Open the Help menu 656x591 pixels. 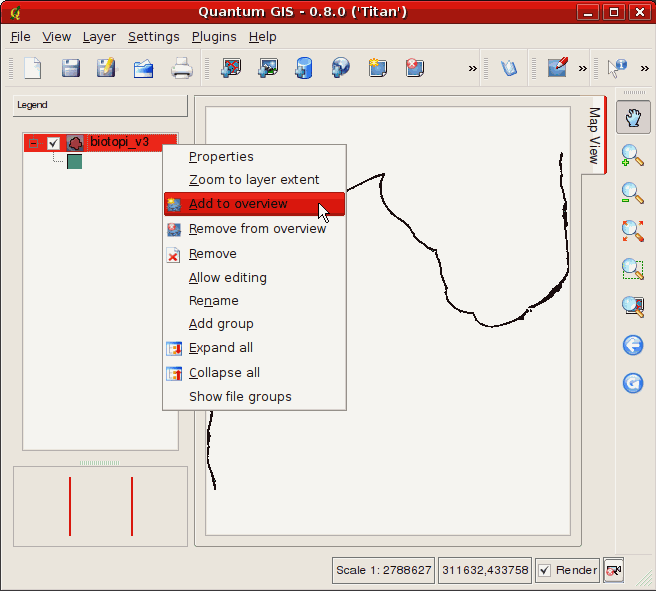(x=262, y=37)
